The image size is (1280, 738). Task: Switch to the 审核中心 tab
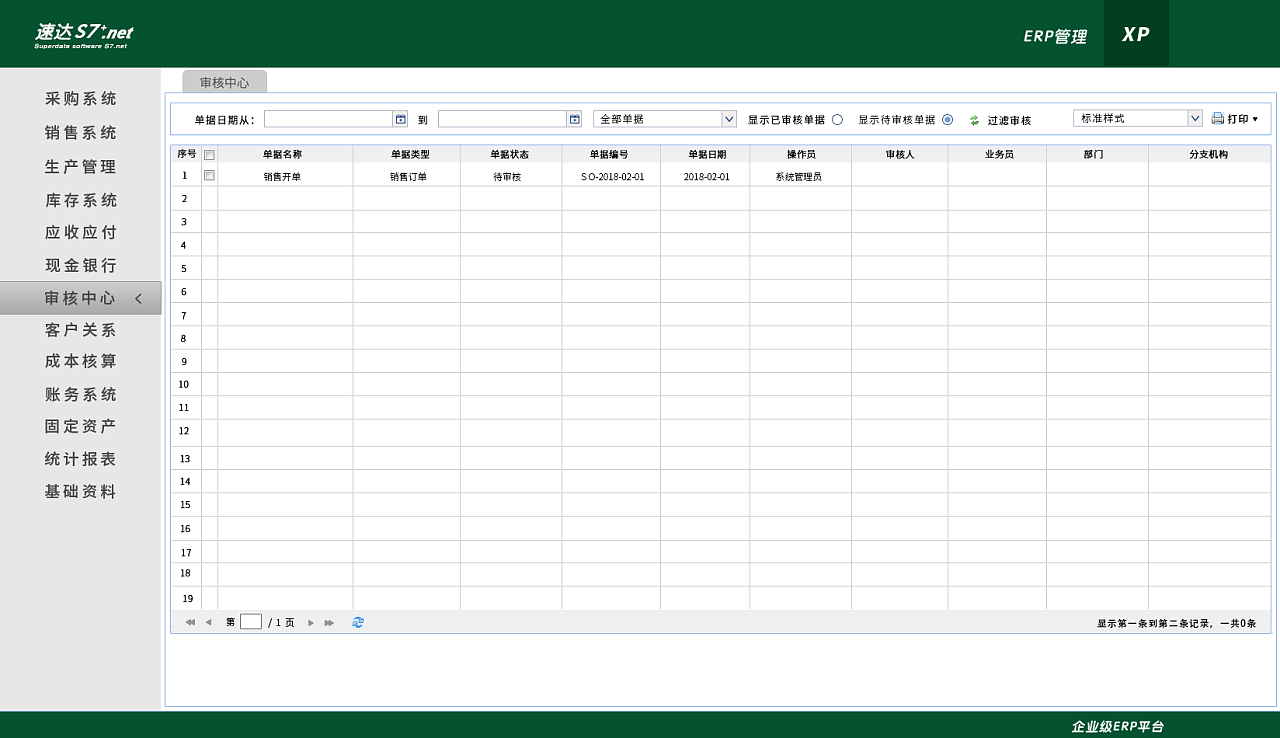224,83
